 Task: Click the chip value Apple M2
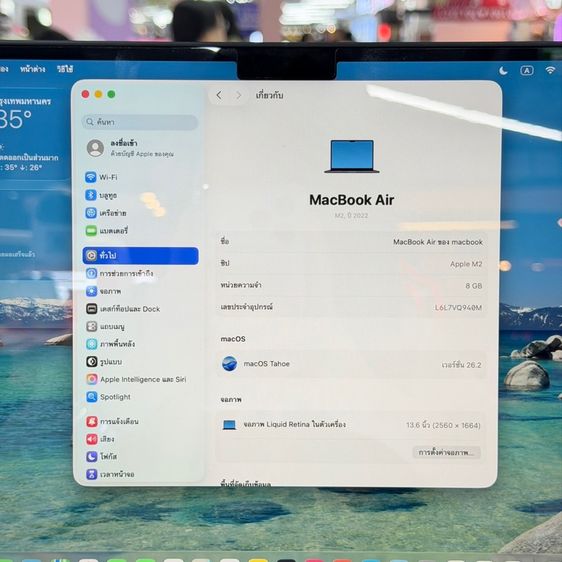pyautogui.click(x=466, y=264)
